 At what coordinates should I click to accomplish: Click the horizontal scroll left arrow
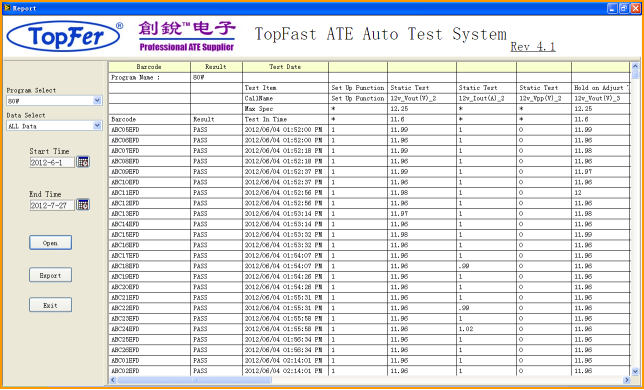pos(113,380)
